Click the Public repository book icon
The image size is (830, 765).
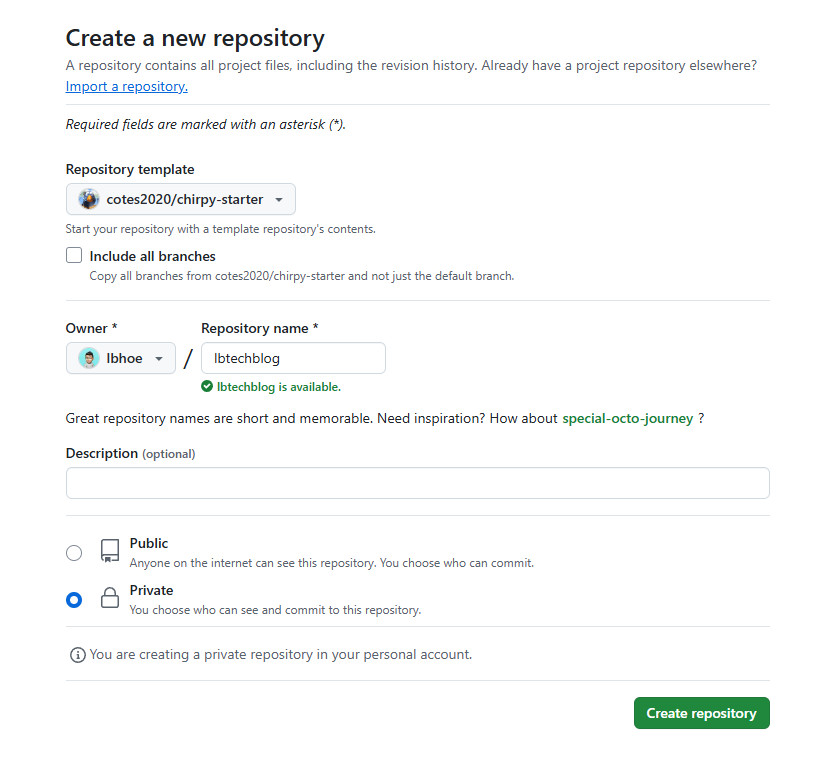(110, 551)
